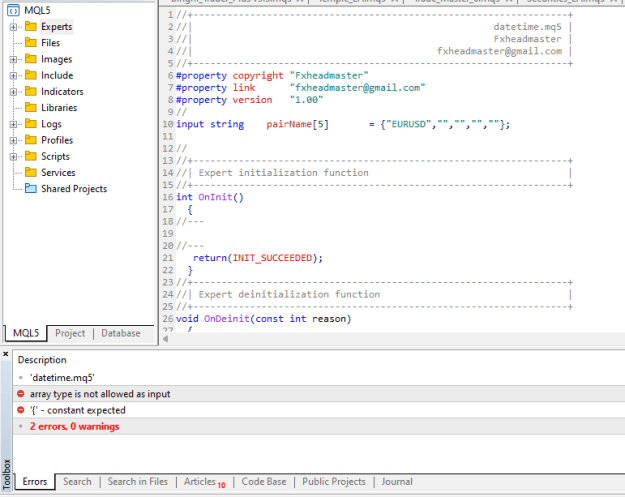The width and height of the screenshot is (625, 497).
Task: Select the "'{' - constant expected" error
Action: [x=319, y=410]
